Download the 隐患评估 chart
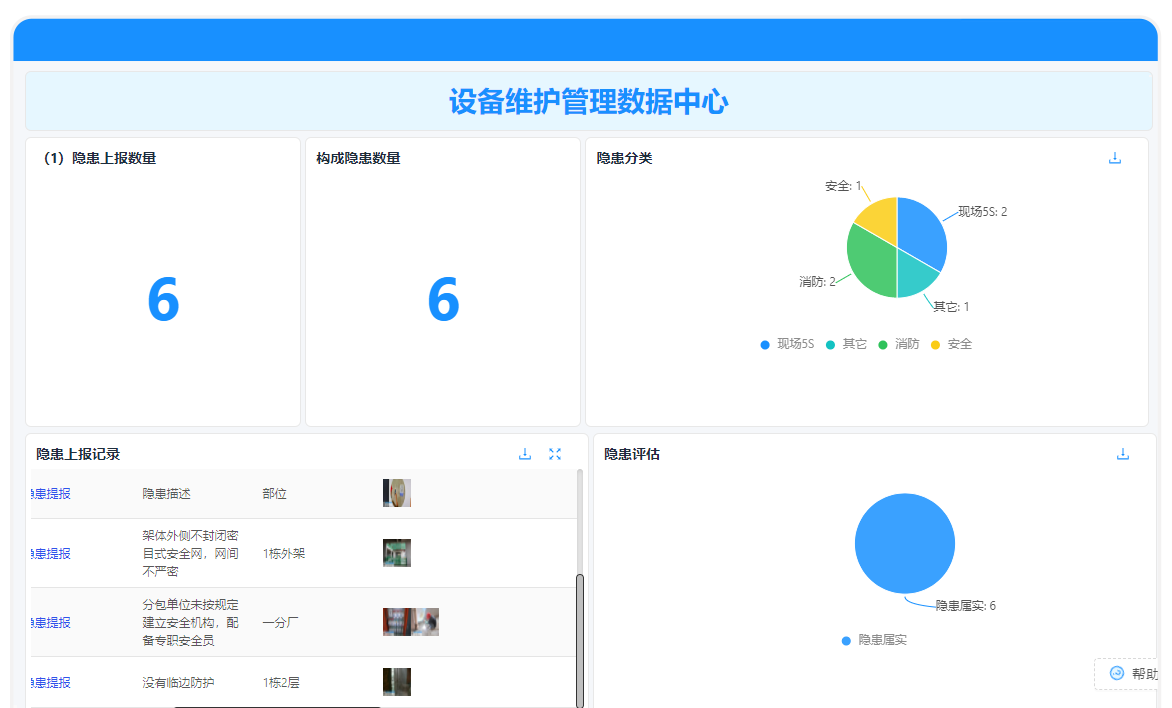Screen dimensions: 1172x708 point(1122,453)
